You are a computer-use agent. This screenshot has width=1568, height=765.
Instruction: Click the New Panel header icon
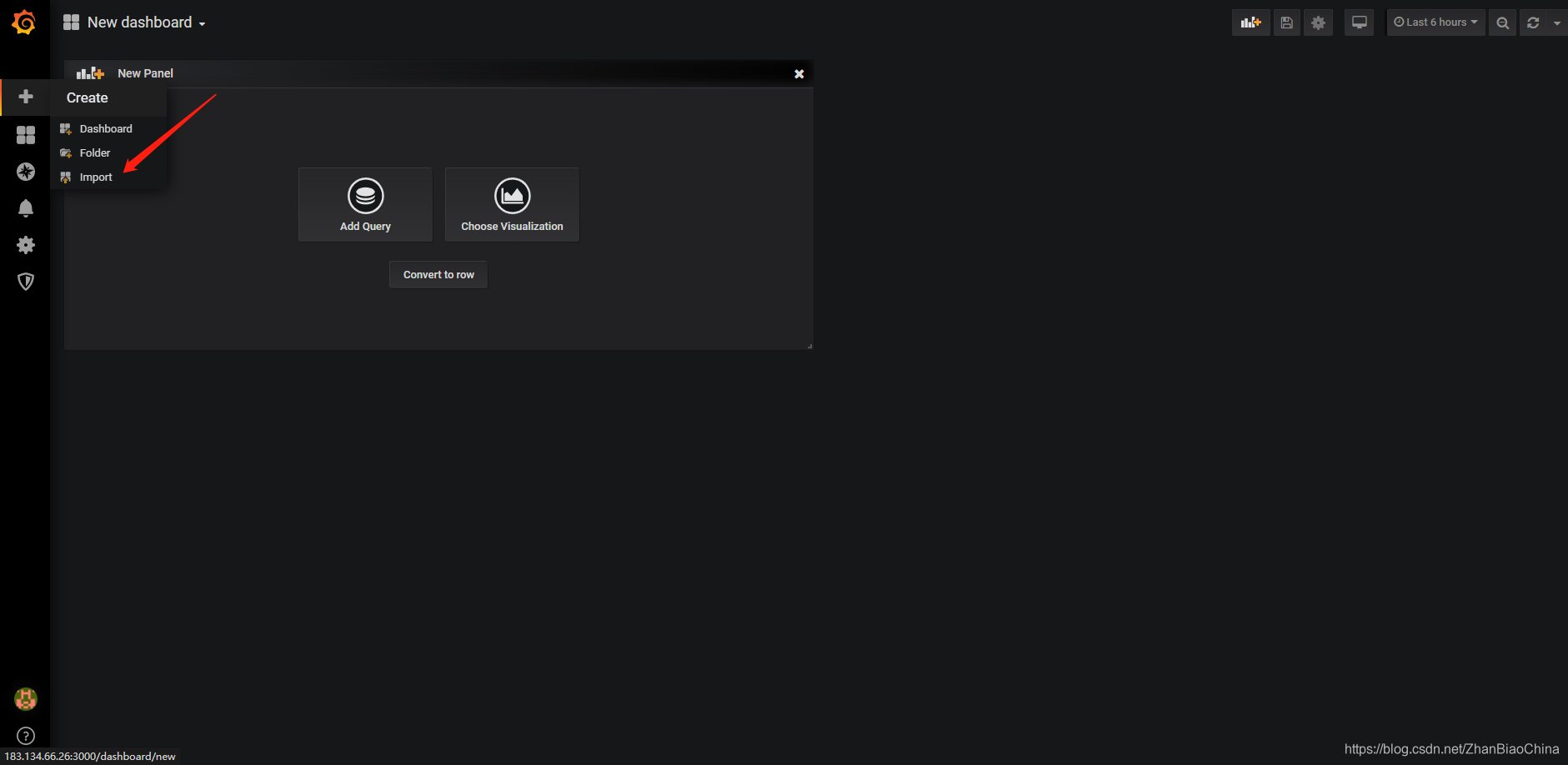pos(90,73)
